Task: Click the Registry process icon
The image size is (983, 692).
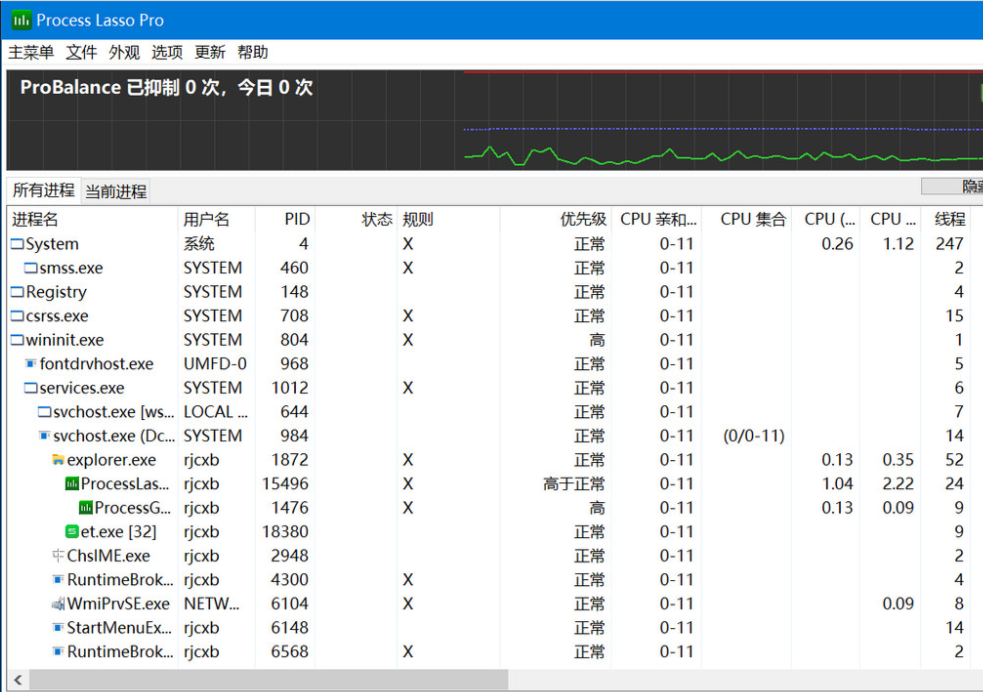Action: point(18,291)
